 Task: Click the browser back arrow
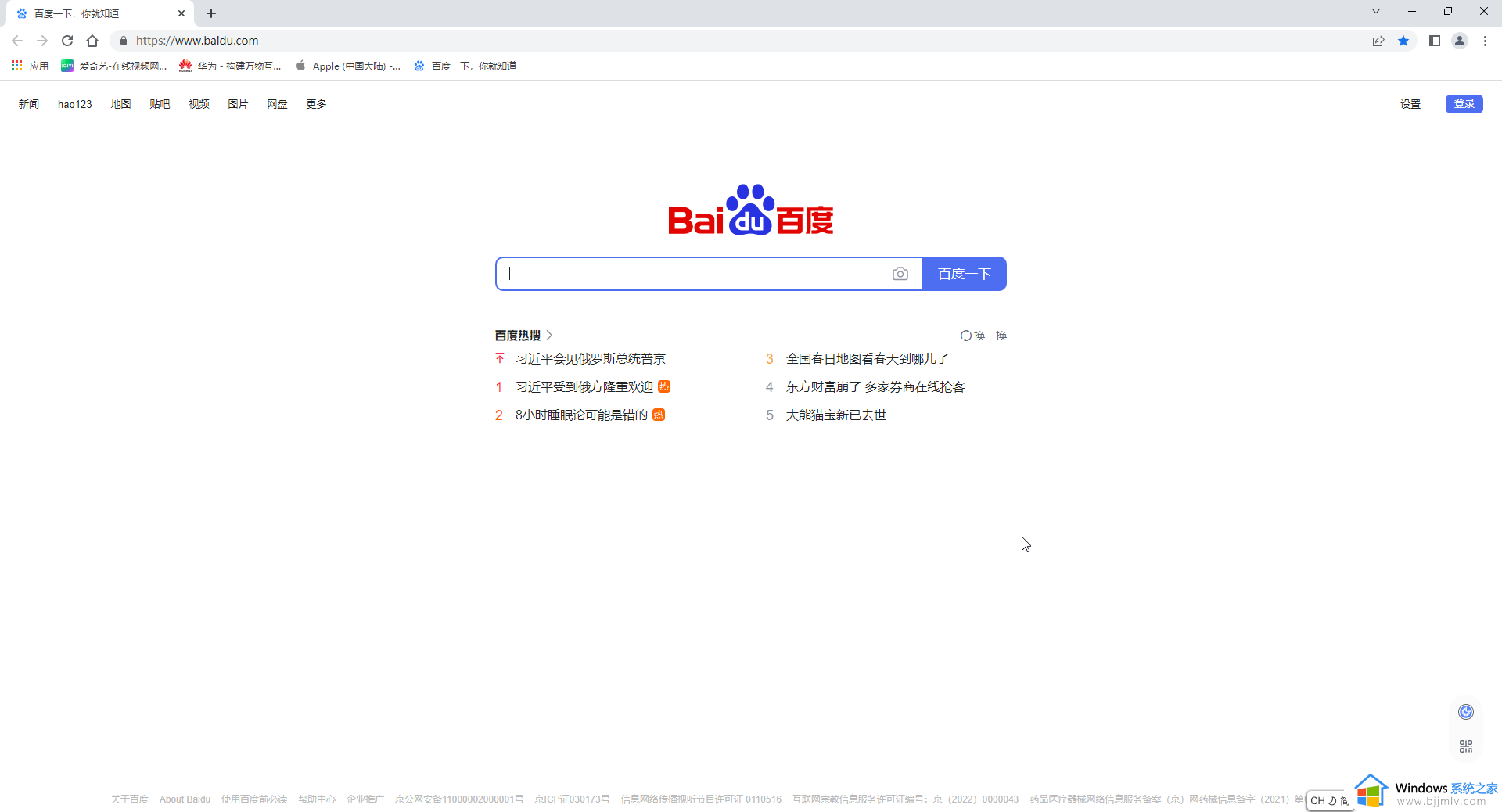click(x=17, y=41)
